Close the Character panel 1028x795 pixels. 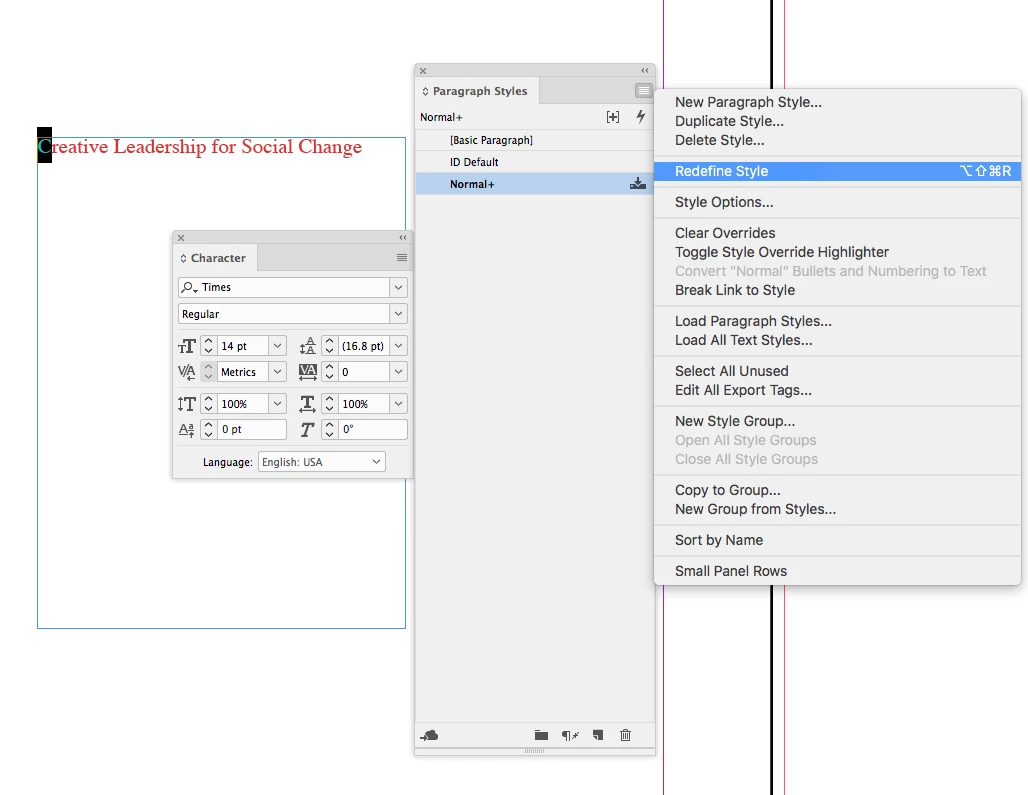(x=181, y=237)
